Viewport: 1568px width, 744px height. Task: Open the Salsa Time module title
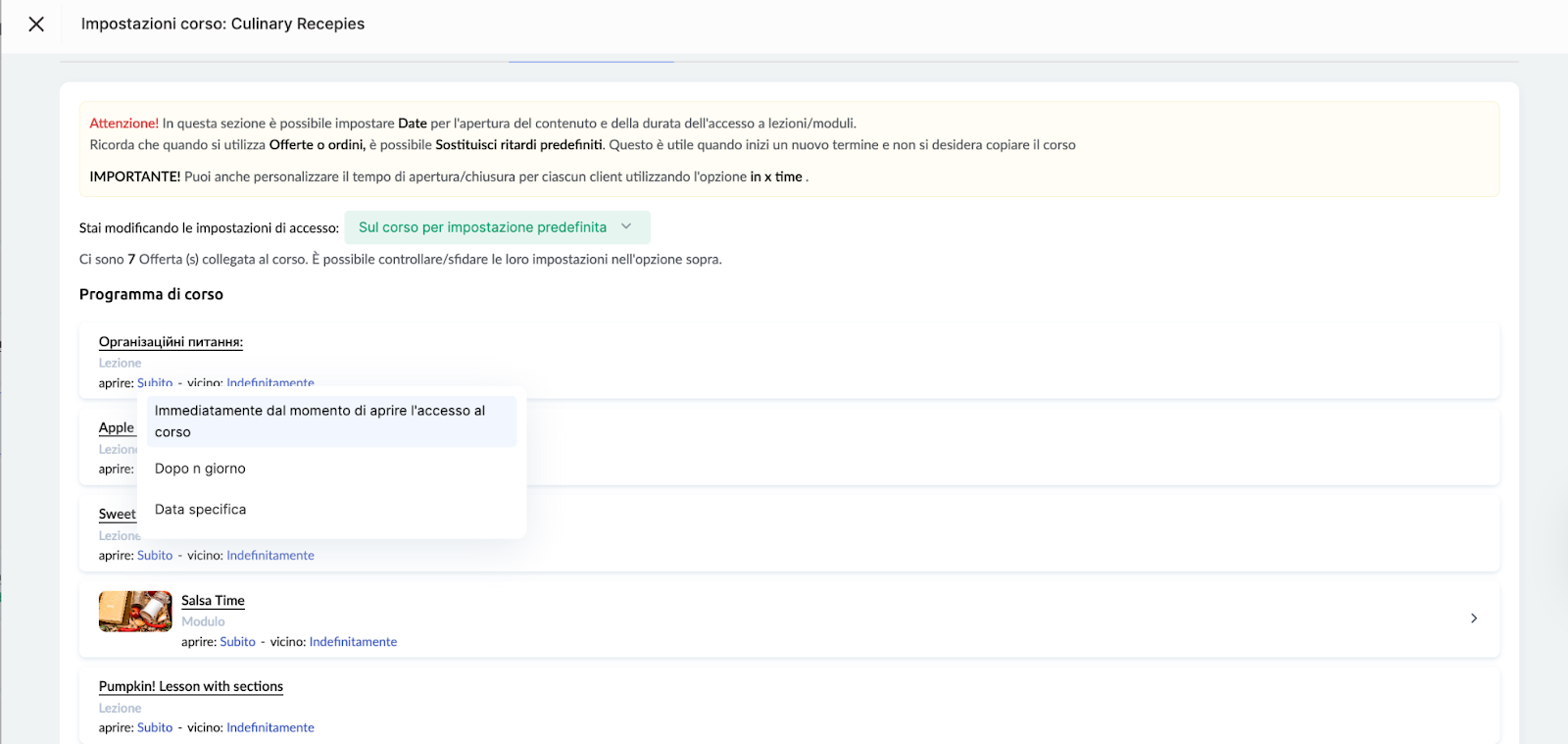click(213, 601)
